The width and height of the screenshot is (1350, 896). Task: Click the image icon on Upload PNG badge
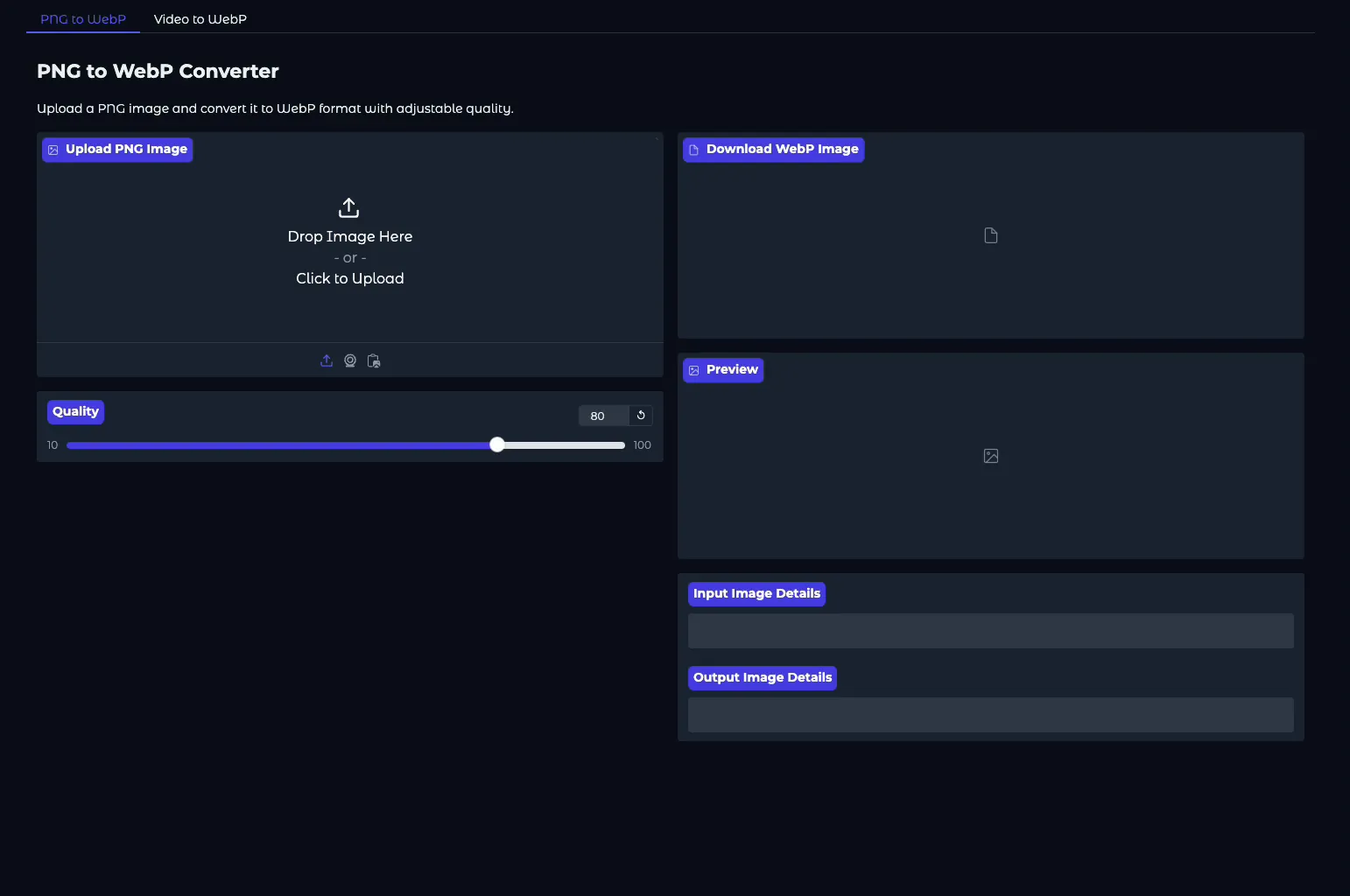(53, 149)
